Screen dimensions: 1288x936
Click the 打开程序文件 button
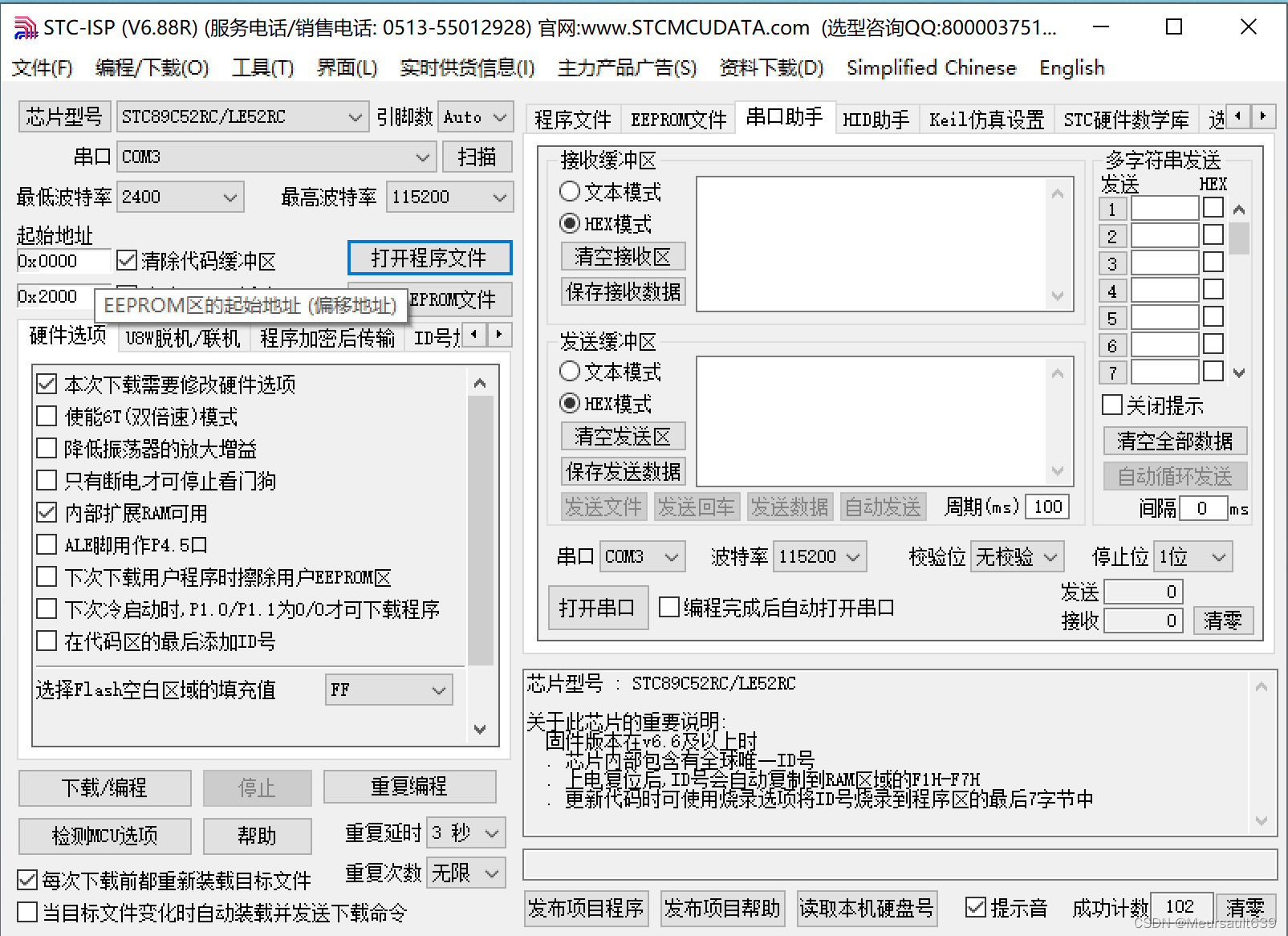point(429,258)
